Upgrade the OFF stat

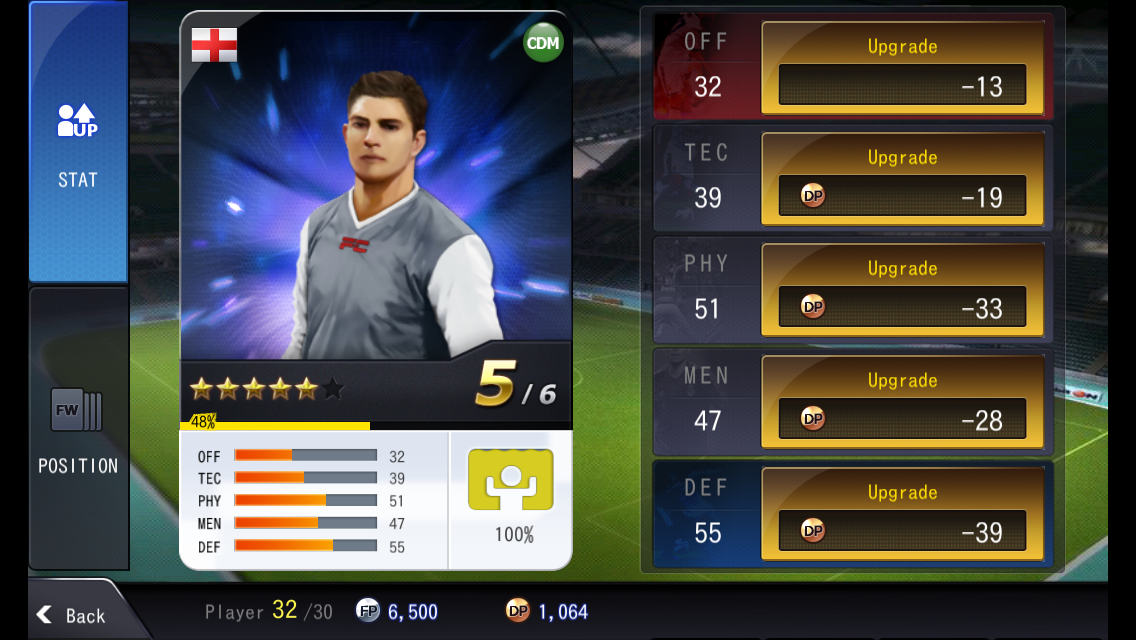pyautogui.click(x=902, y=68)
